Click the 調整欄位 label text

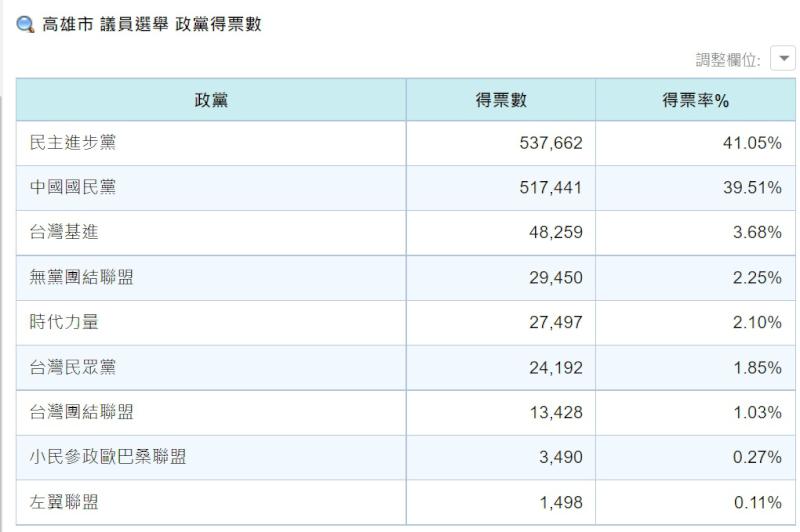coord(728,60)
